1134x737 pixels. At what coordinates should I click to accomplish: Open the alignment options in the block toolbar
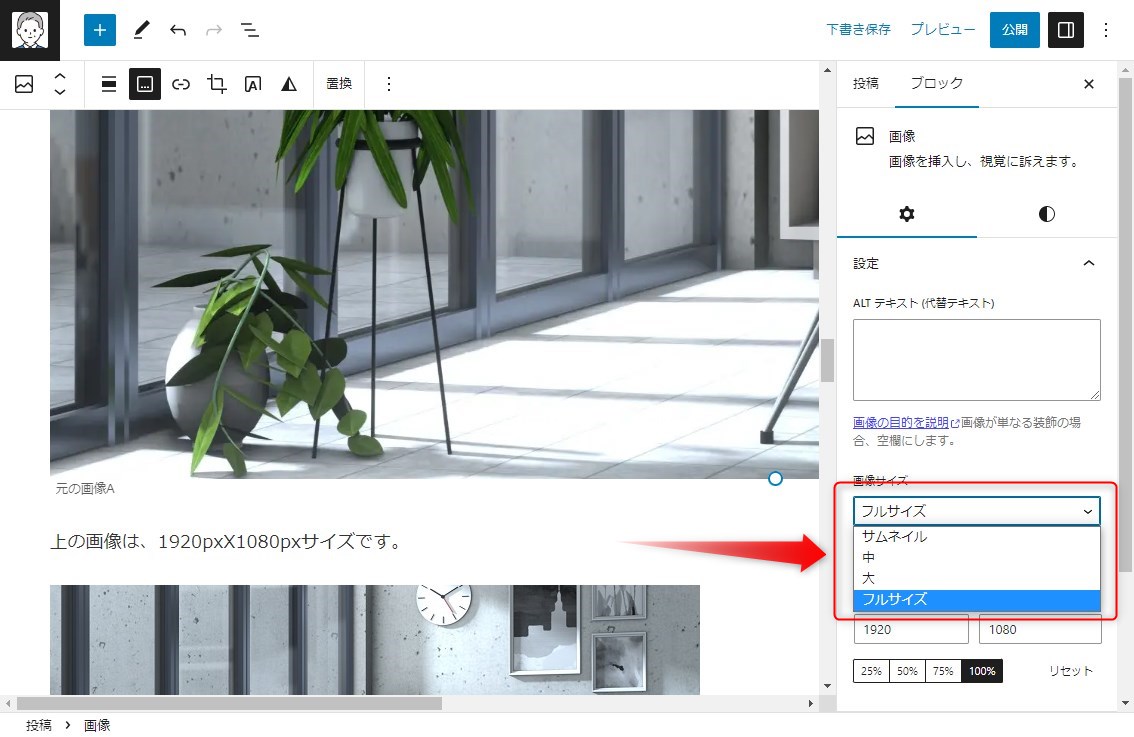(108, 84)
